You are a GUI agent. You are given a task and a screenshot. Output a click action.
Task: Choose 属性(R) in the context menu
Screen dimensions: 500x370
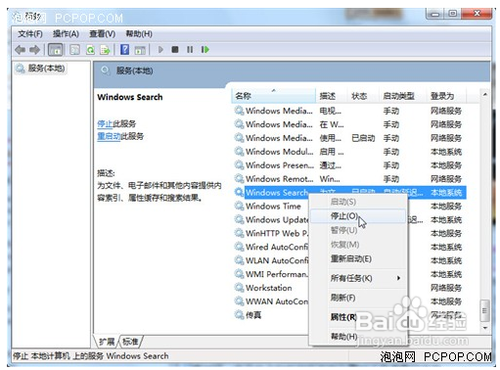click(358, 317)
